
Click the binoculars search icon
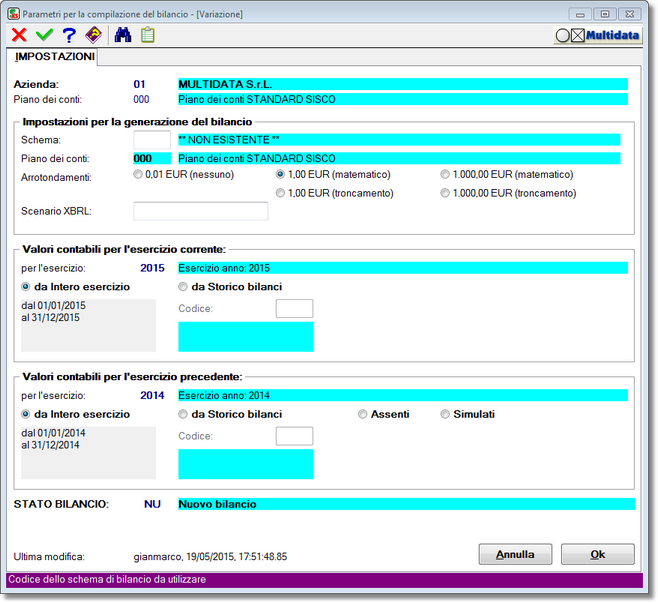pos(123,35)
